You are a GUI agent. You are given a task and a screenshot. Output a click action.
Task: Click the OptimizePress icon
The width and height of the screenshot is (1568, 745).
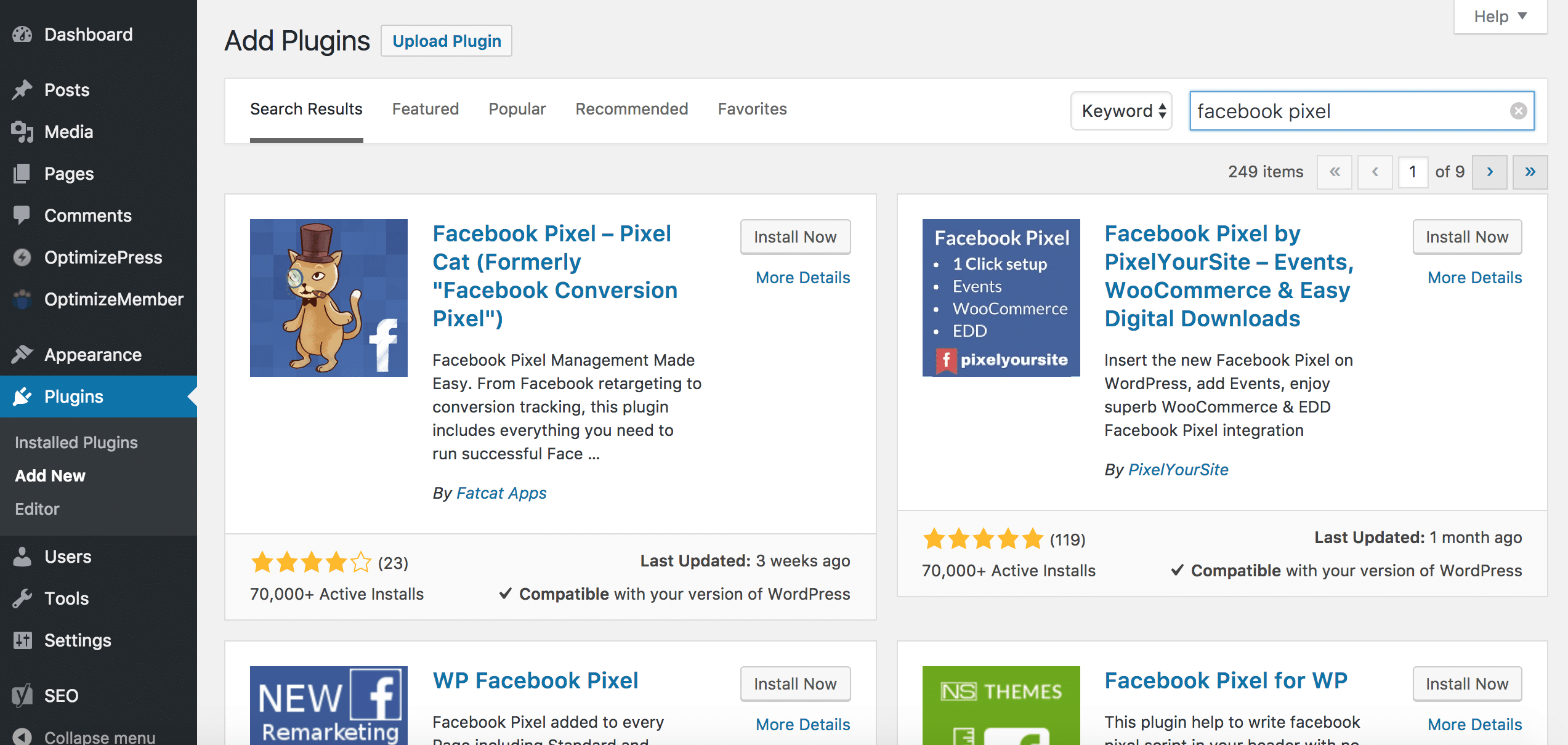pos(22,257)
